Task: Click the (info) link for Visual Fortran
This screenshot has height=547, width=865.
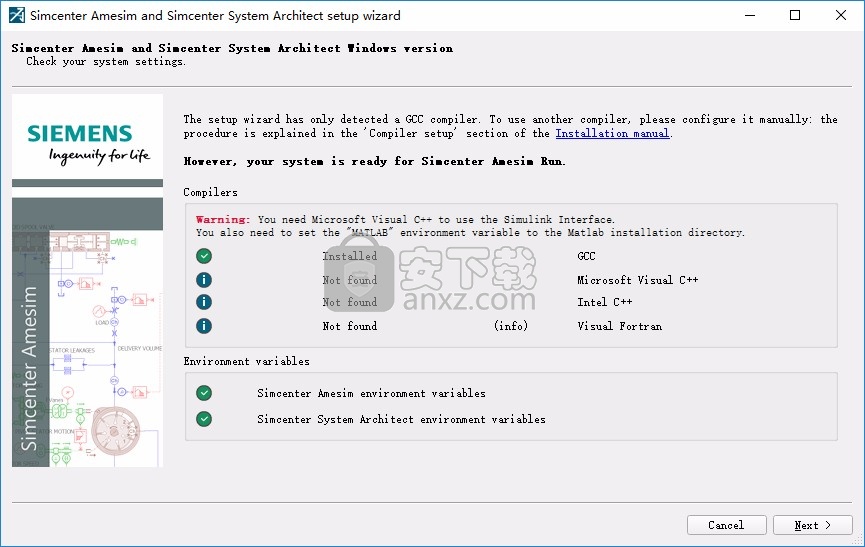Action: [x=511, y=326]
